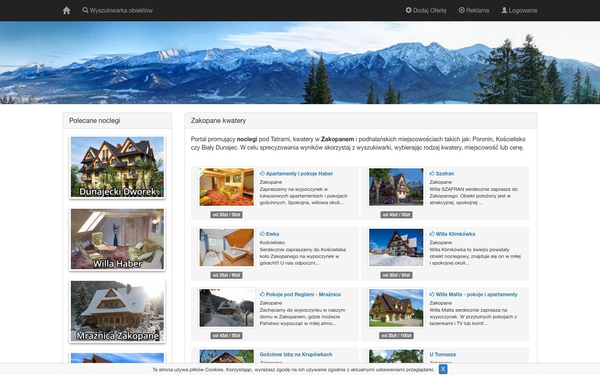Open Logowanie login link
This screenshot has height=375, width=600.
519,10
